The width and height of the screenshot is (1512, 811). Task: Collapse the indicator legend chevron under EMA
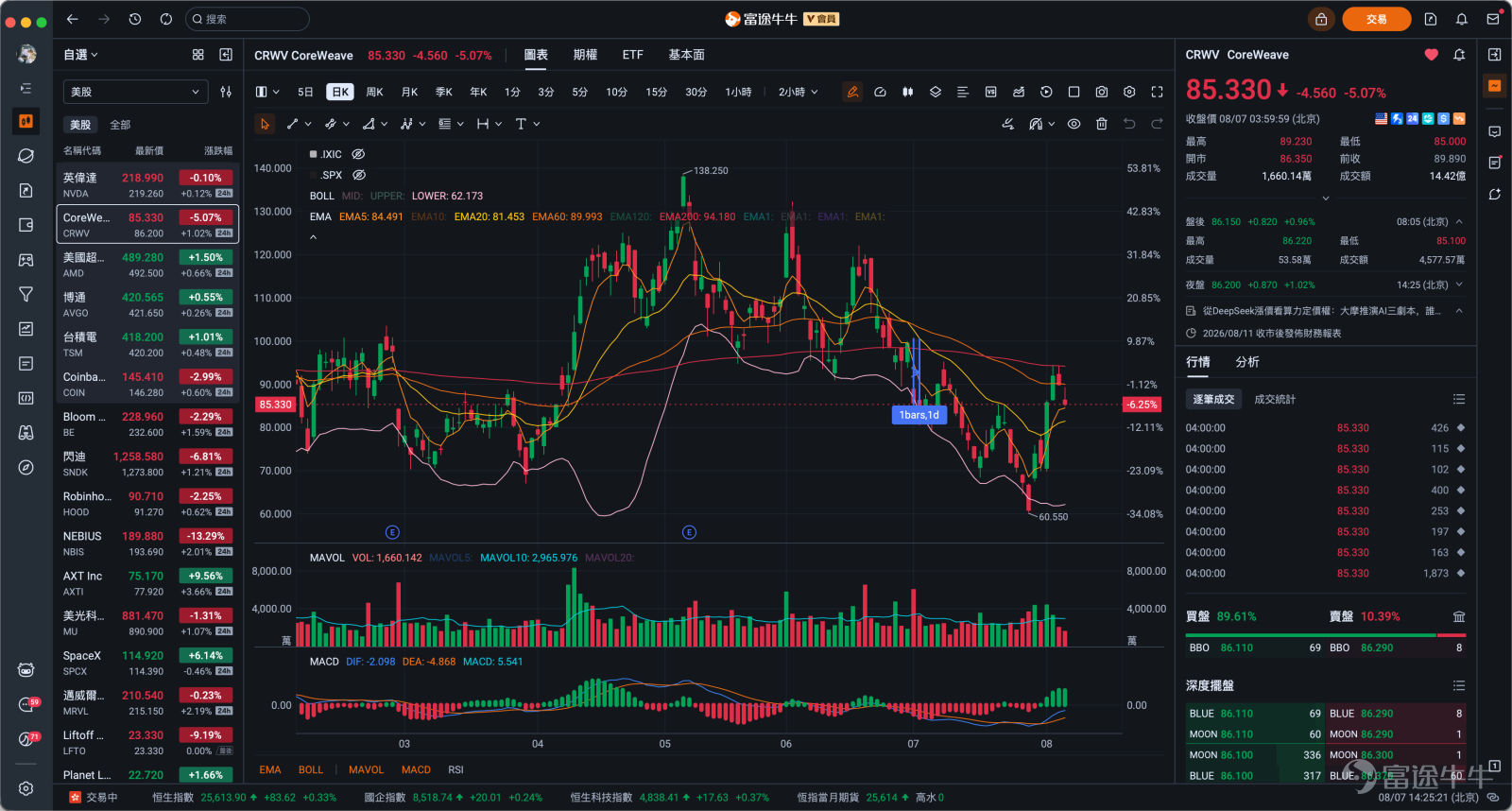pos(314,237)
